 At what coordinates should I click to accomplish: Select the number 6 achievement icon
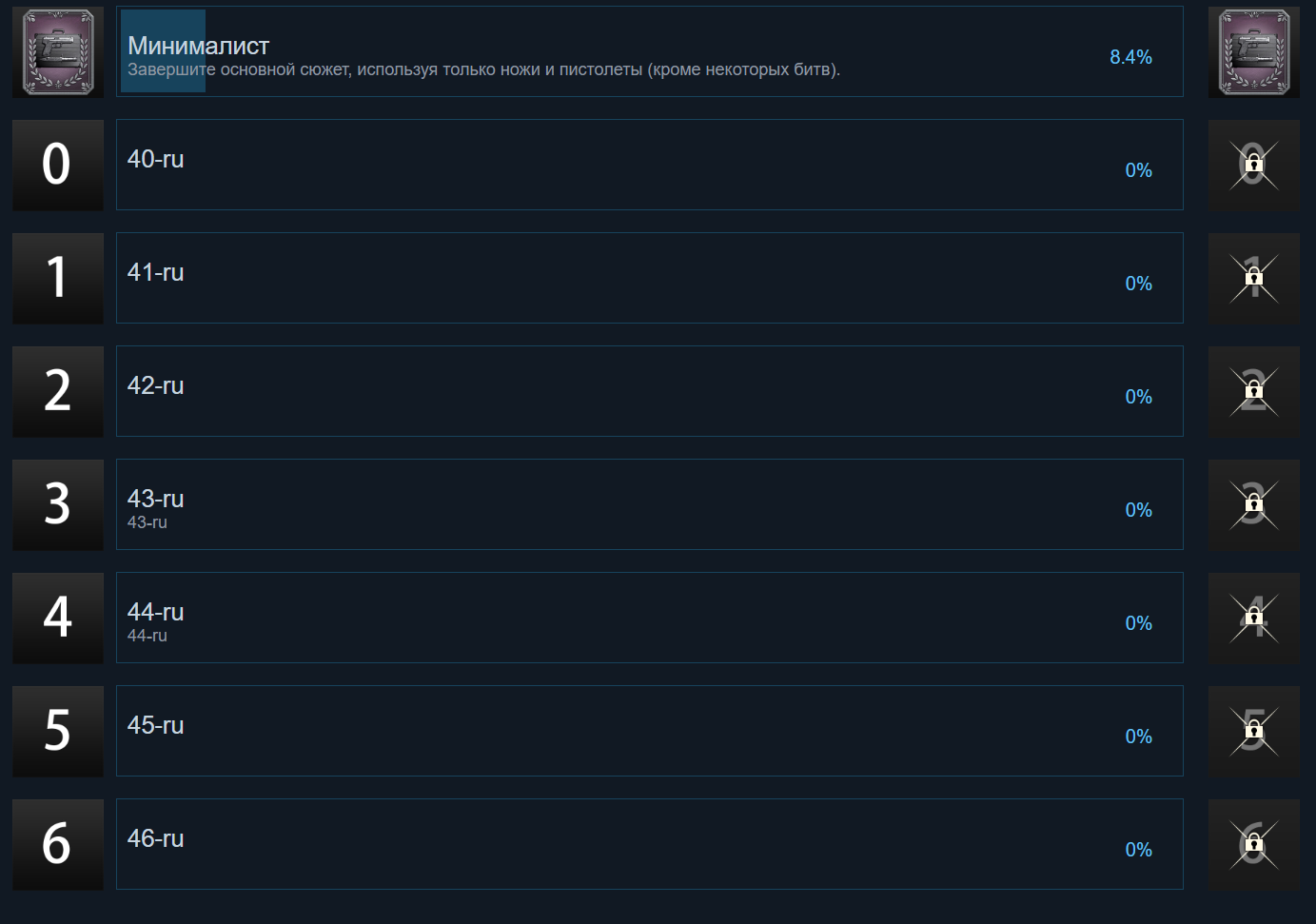(58, 844)
